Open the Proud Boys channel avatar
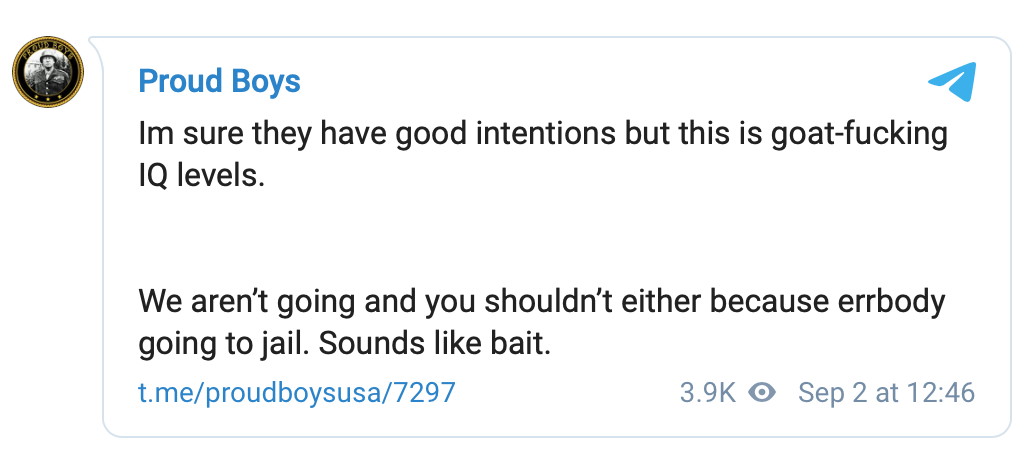The width and height of the screenshot is (1036, 454). 48,72
